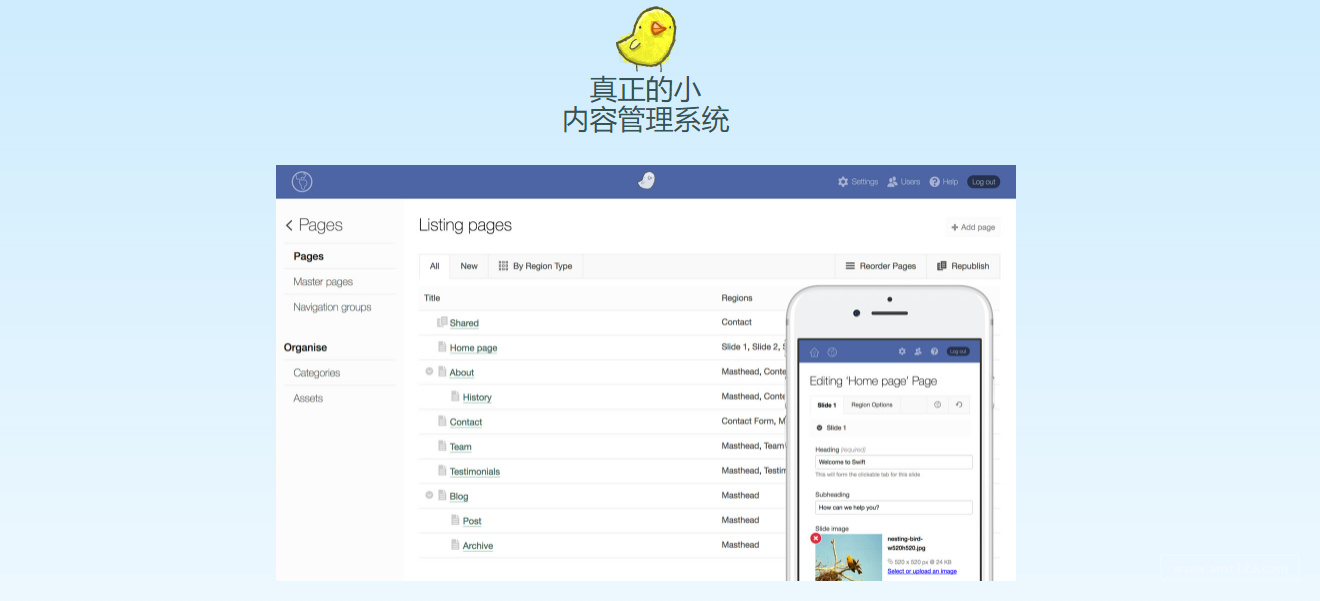Go back using the chevron beside Pages
Viewport: 1320px width, 601px height.
289,226
